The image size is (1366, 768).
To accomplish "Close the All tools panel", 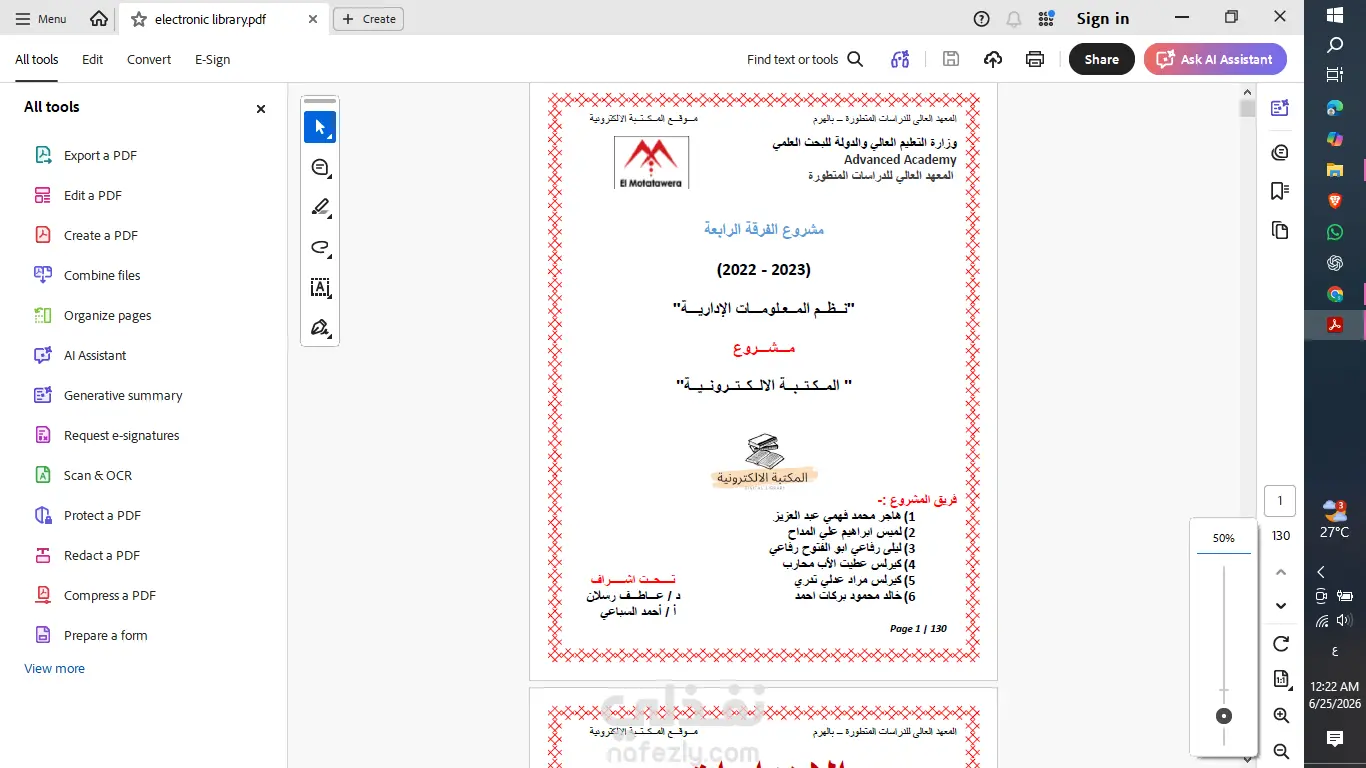I will (x=261, y=109).
